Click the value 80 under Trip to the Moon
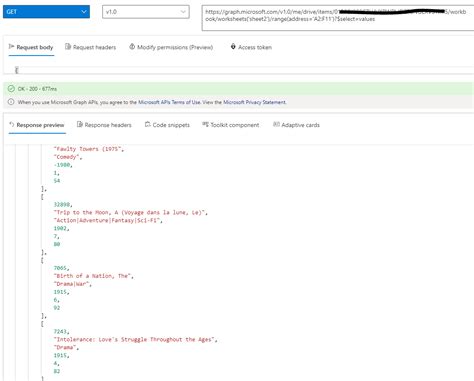Viewport: 474px width, 381px height. 57,244
